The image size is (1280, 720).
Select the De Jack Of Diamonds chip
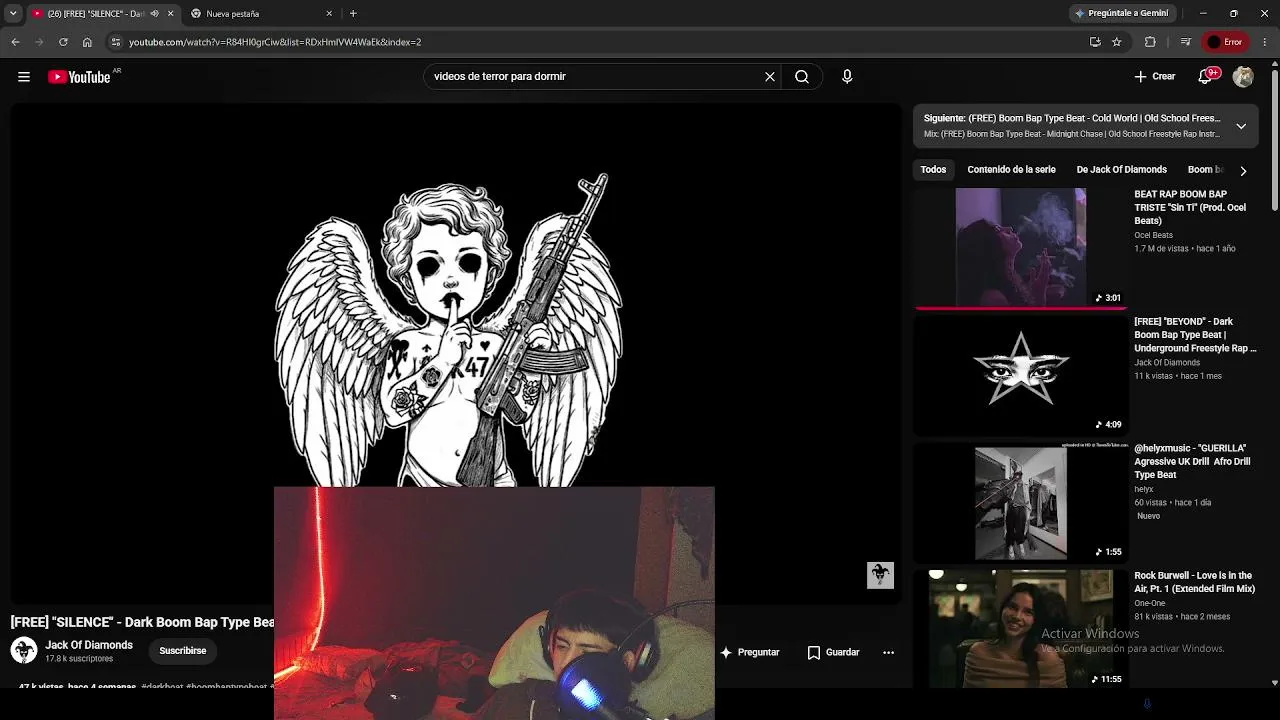coord(1121,170)
